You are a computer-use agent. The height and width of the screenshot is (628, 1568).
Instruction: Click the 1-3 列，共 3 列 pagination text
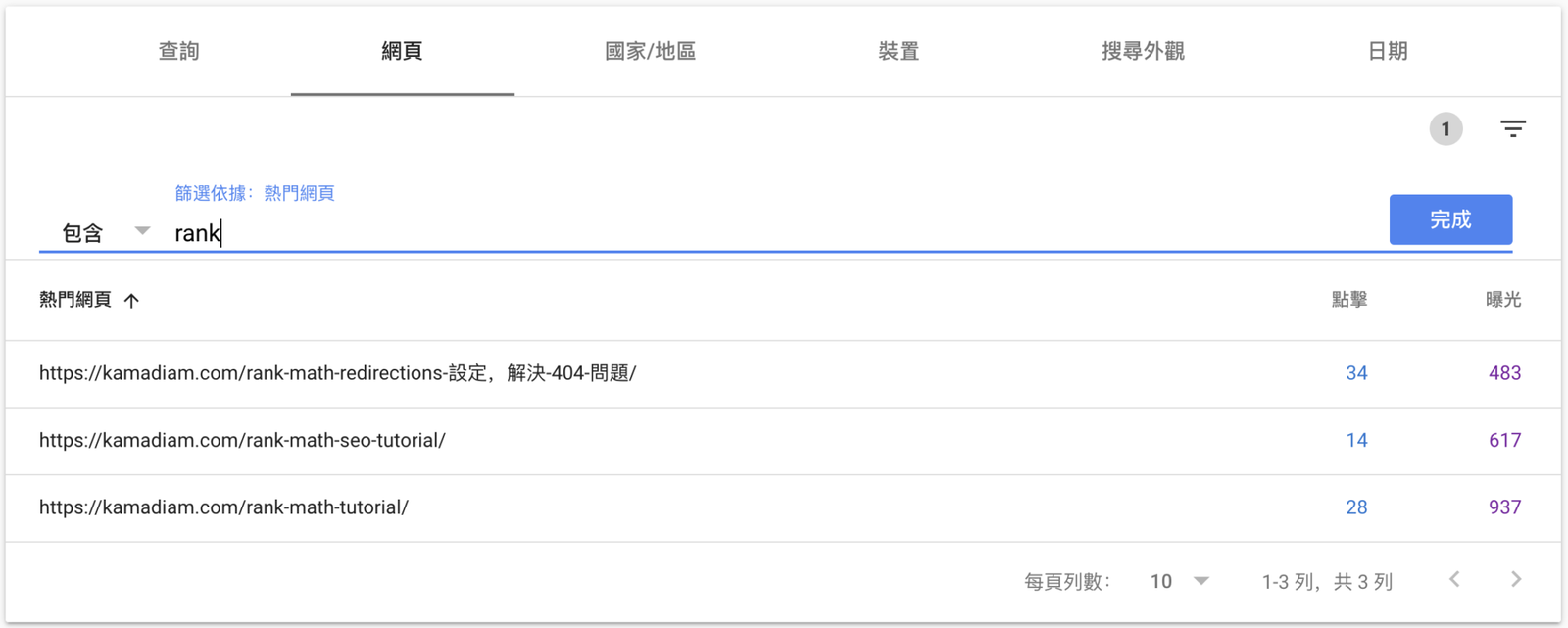pos(1327,582)
